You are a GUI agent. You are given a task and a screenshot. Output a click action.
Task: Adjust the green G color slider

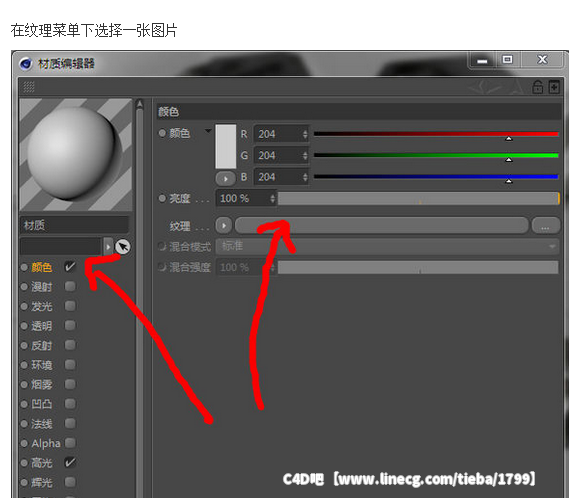click(x=436, y=156)
